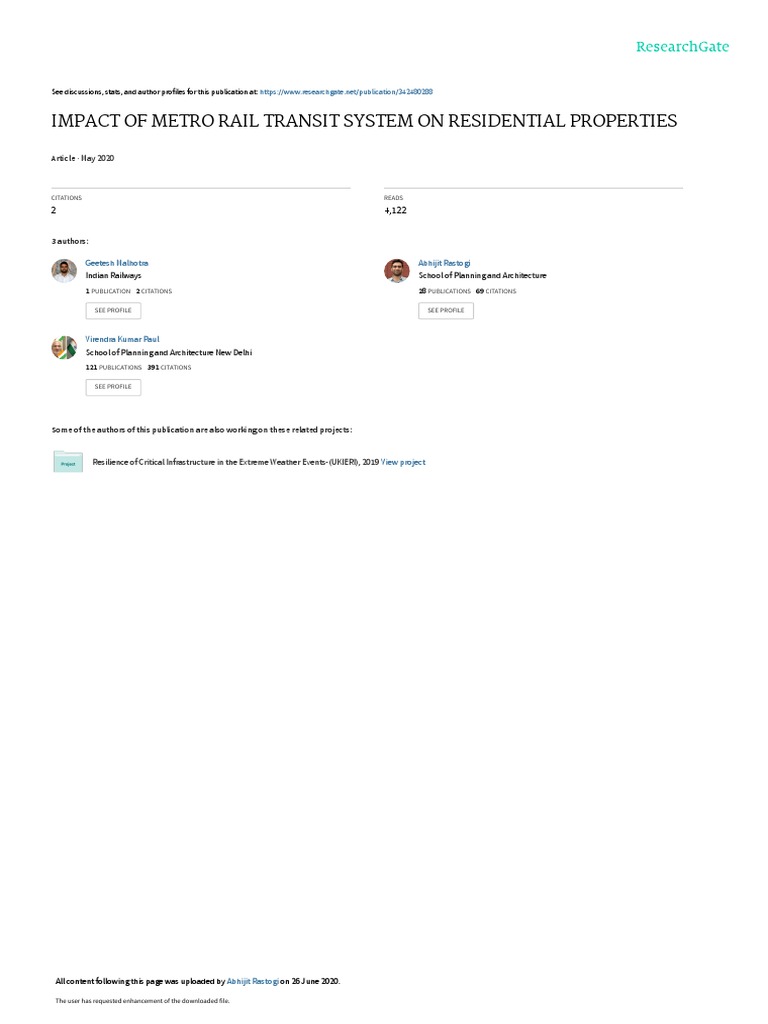
Task: Open the researchgate.net publication URL
Action: 346,92
